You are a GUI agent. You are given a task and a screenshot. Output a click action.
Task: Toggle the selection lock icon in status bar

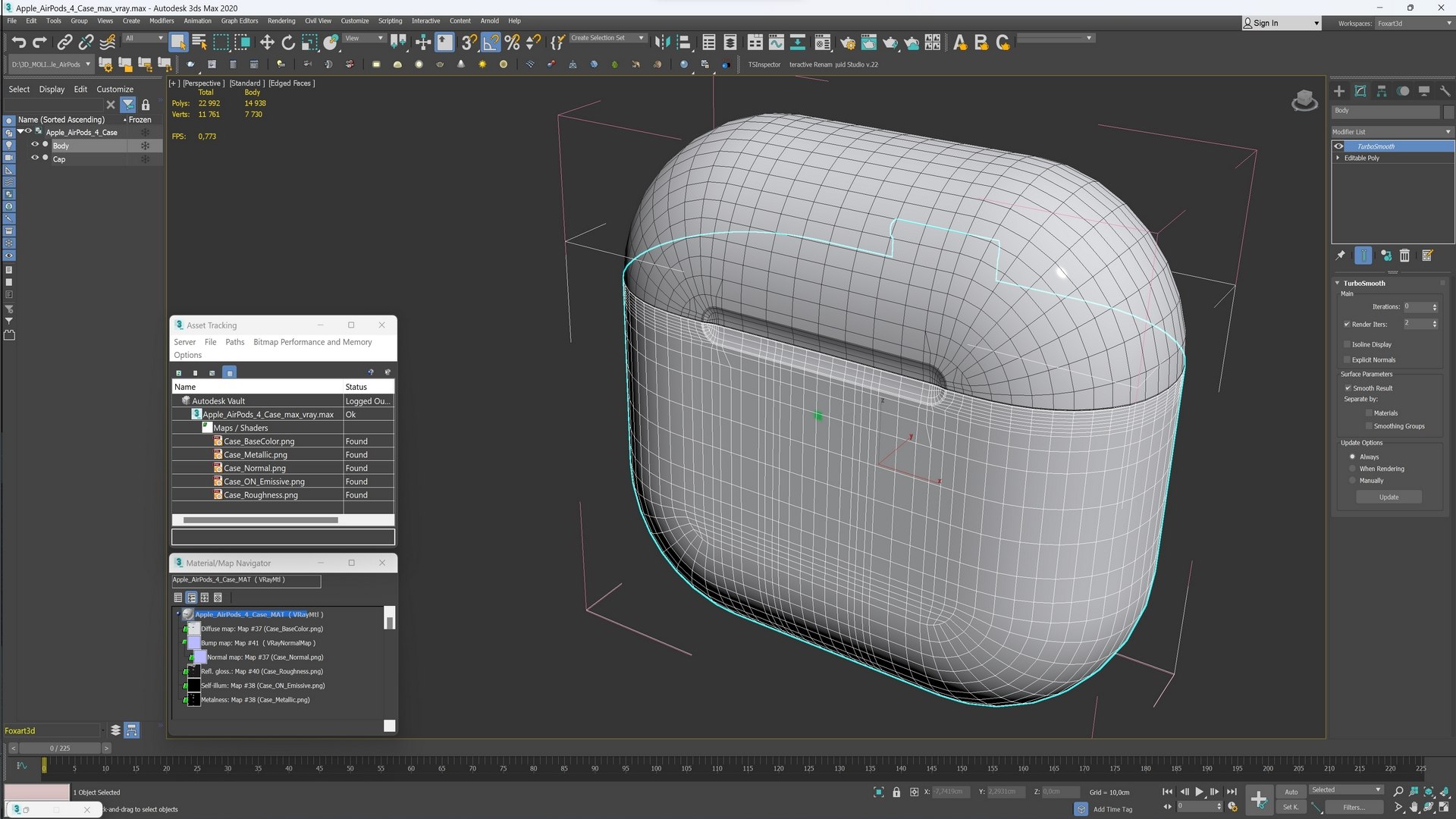click(x=896, y=792)
